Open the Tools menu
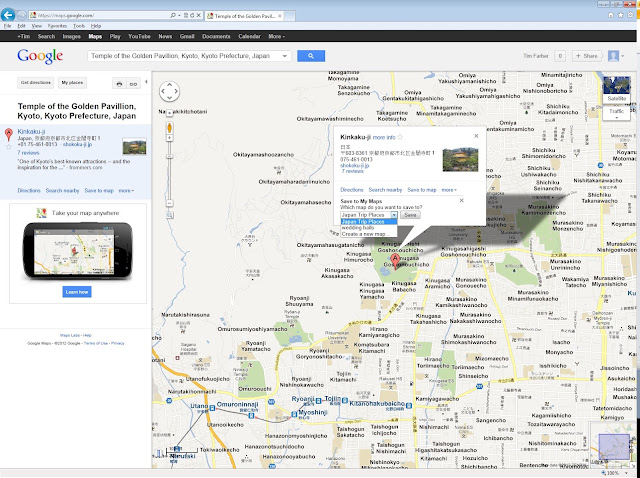This screenshot has height=478, width=640. pos(79,26)
